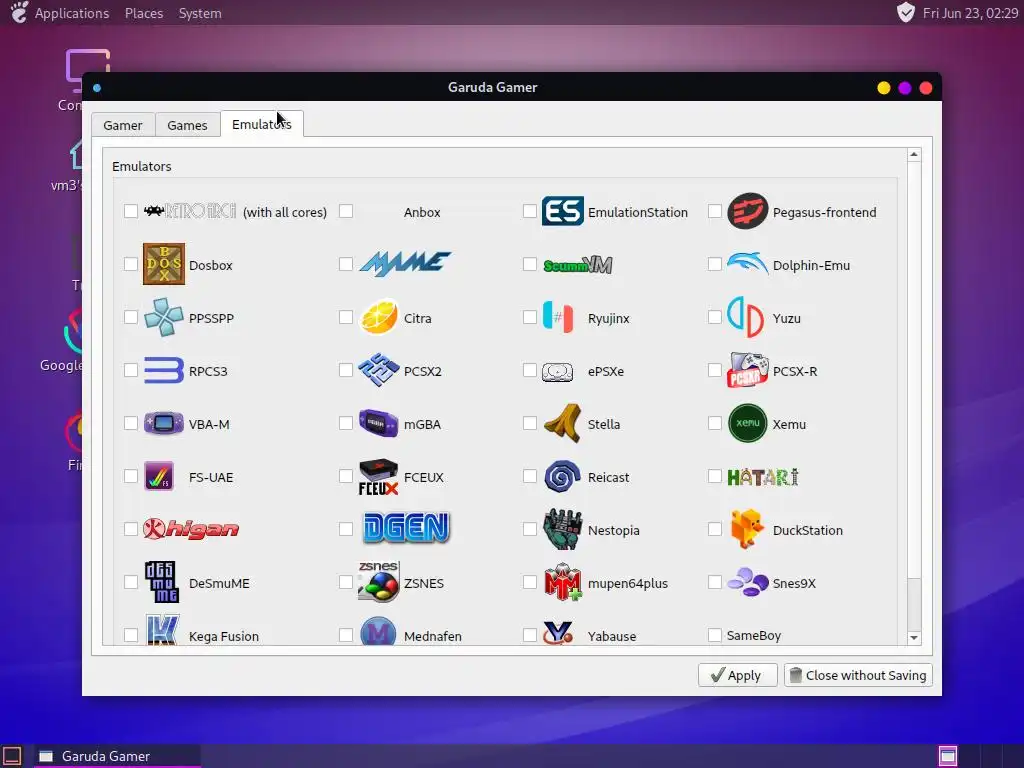
Task: Tick the Anbox checkbox
Action: coord(346,211)
